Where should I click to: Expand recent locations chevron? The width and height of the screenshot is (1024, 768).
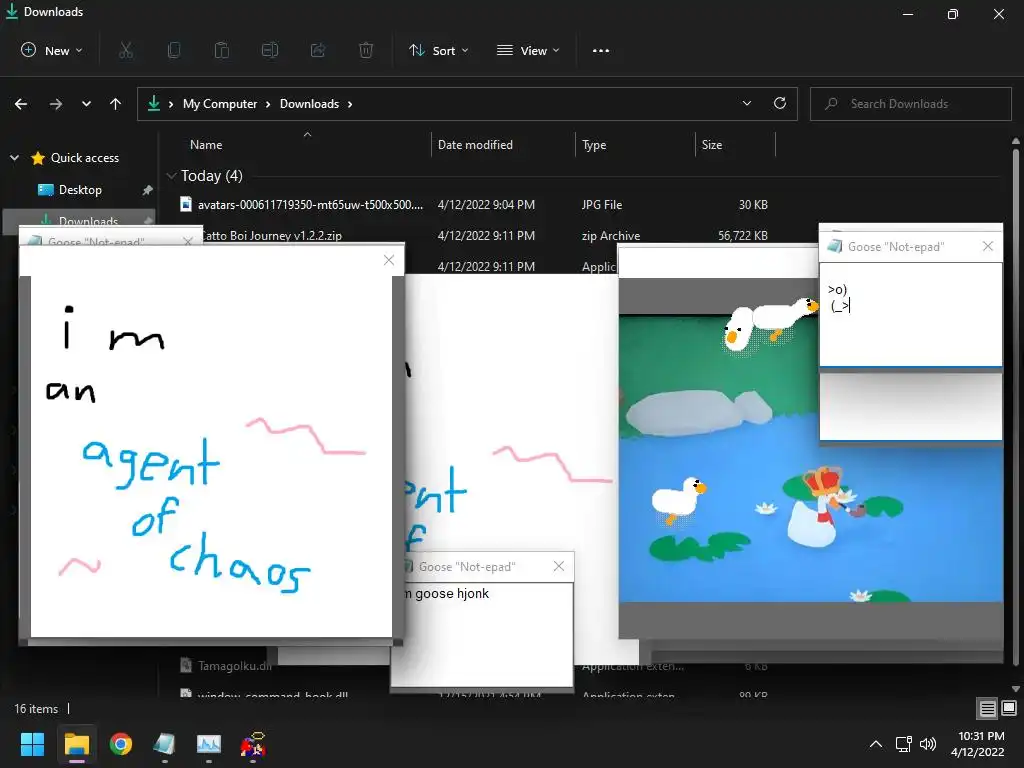point(86,104)
